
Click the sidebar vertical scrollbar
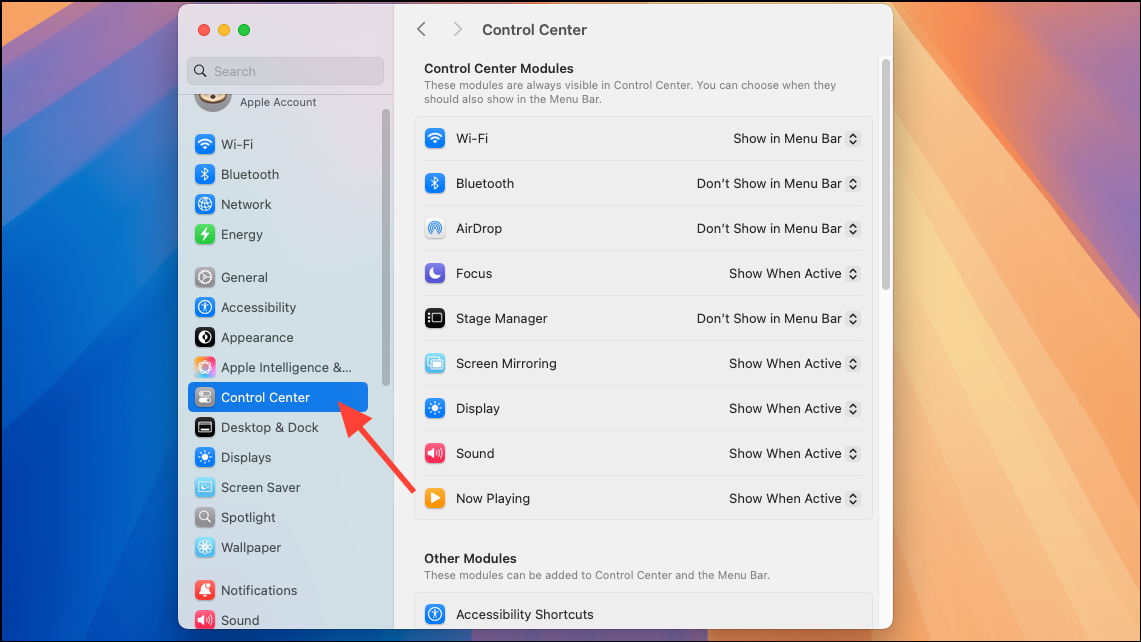pyautogui.click(x=386, y=247)
